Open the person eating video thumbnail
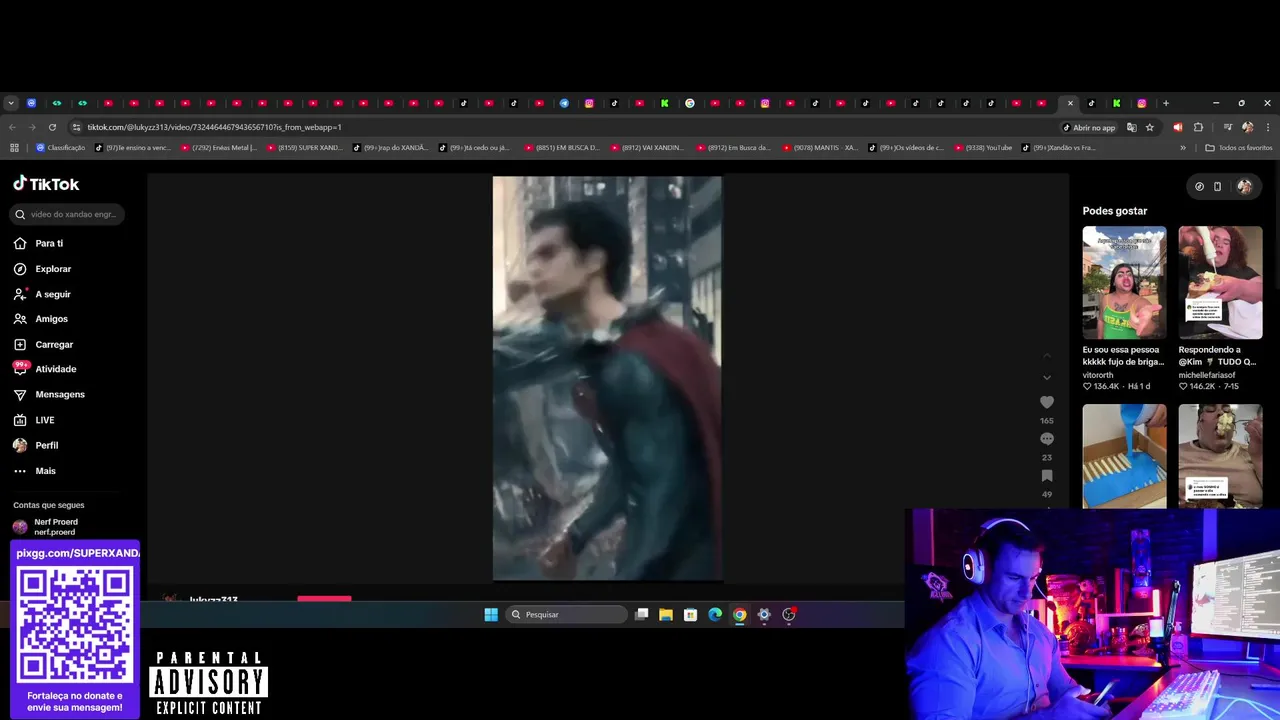Viewport: 1280px width, 720px height. (1220, 456)
